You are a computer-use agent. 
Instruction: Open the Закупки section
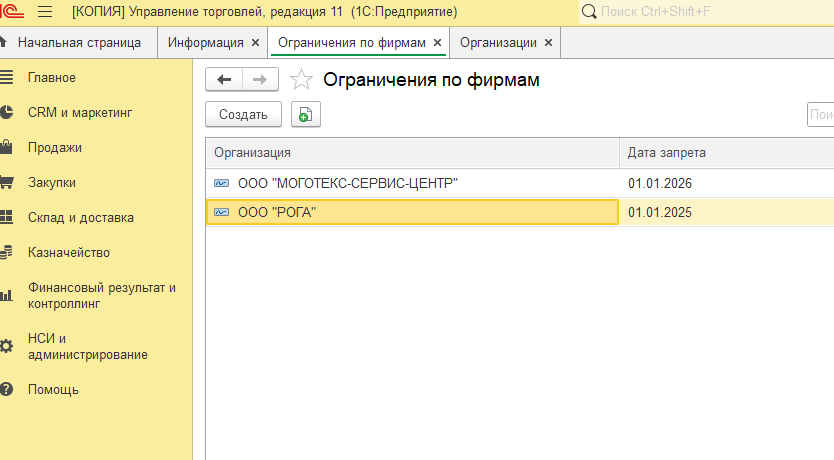[x=52, y=183]
